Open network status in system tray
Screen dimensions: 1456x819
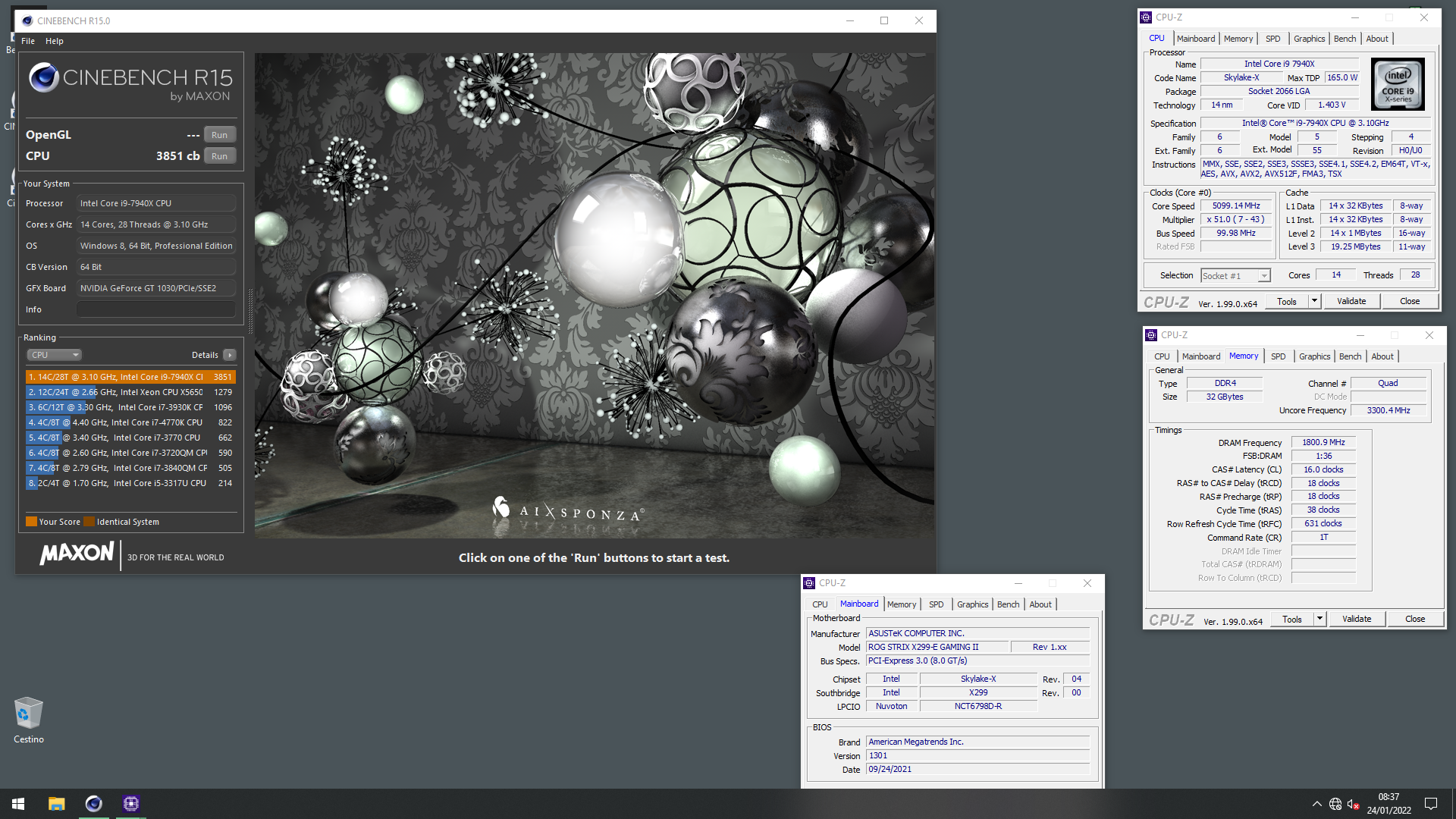[1335, 804]
